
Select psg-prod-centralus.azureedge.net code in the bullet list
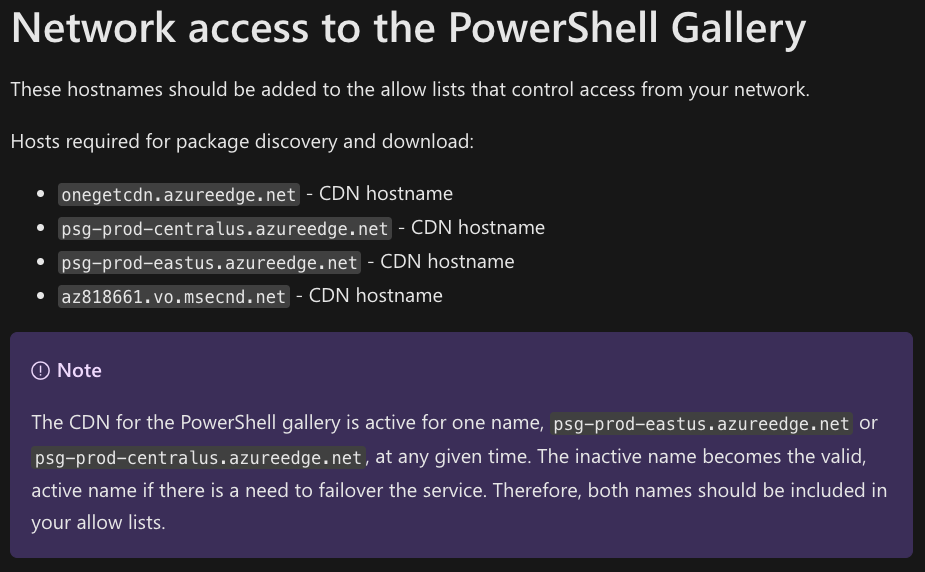tap(224, 228)
